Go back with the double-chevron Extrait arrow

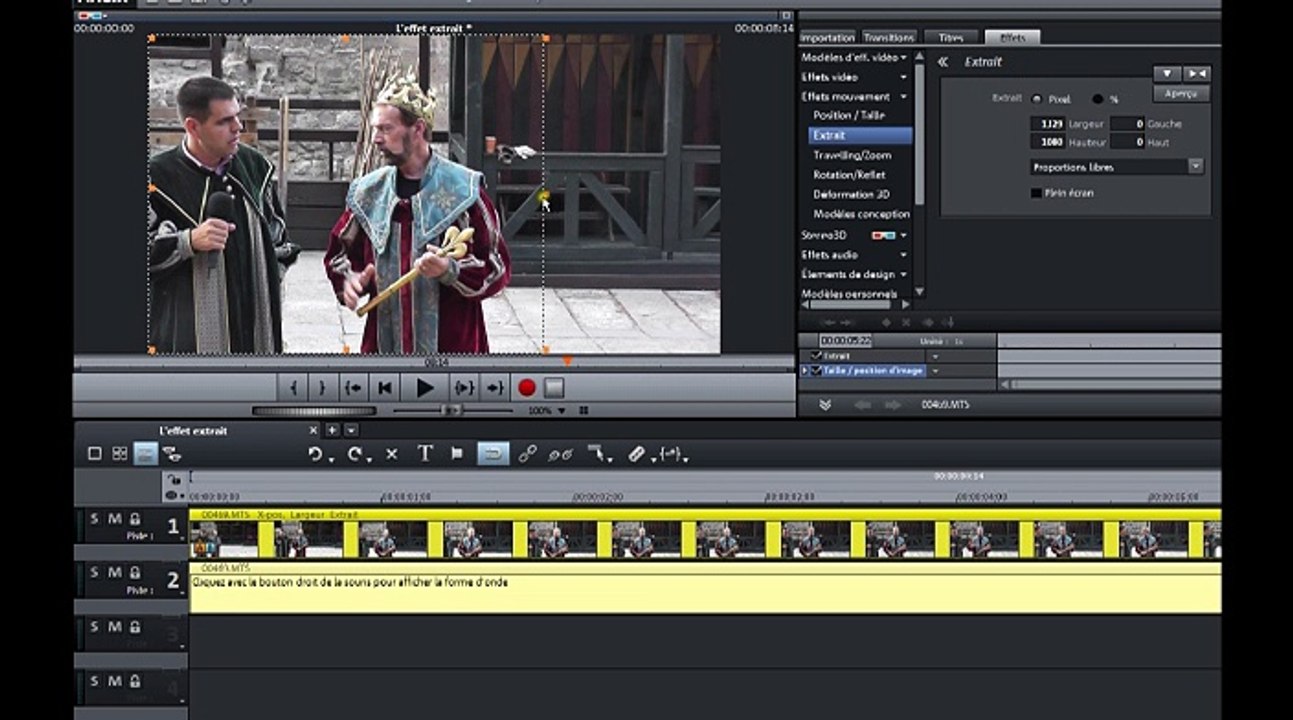click(x=942, y=62)
